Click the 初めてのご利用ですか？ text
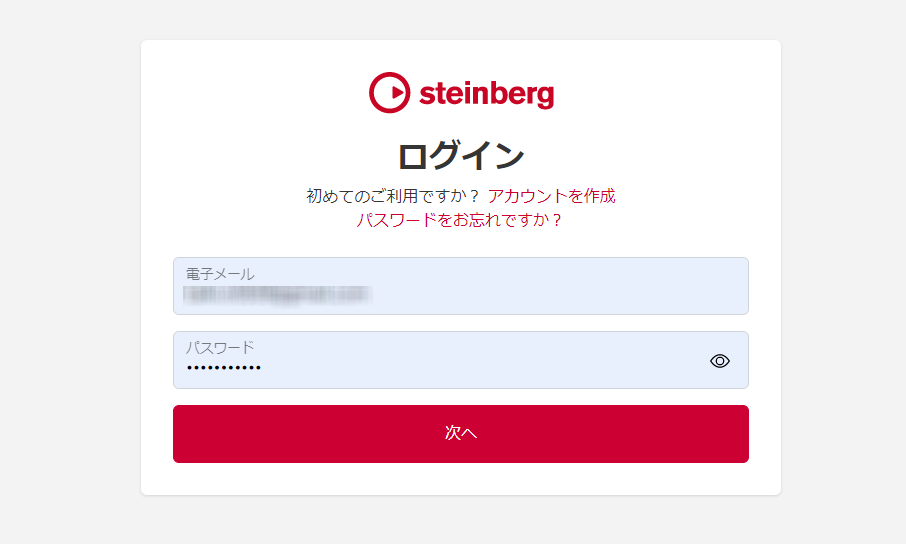The width and height of the screenshot is (906, 544). [x=393, y=196]
